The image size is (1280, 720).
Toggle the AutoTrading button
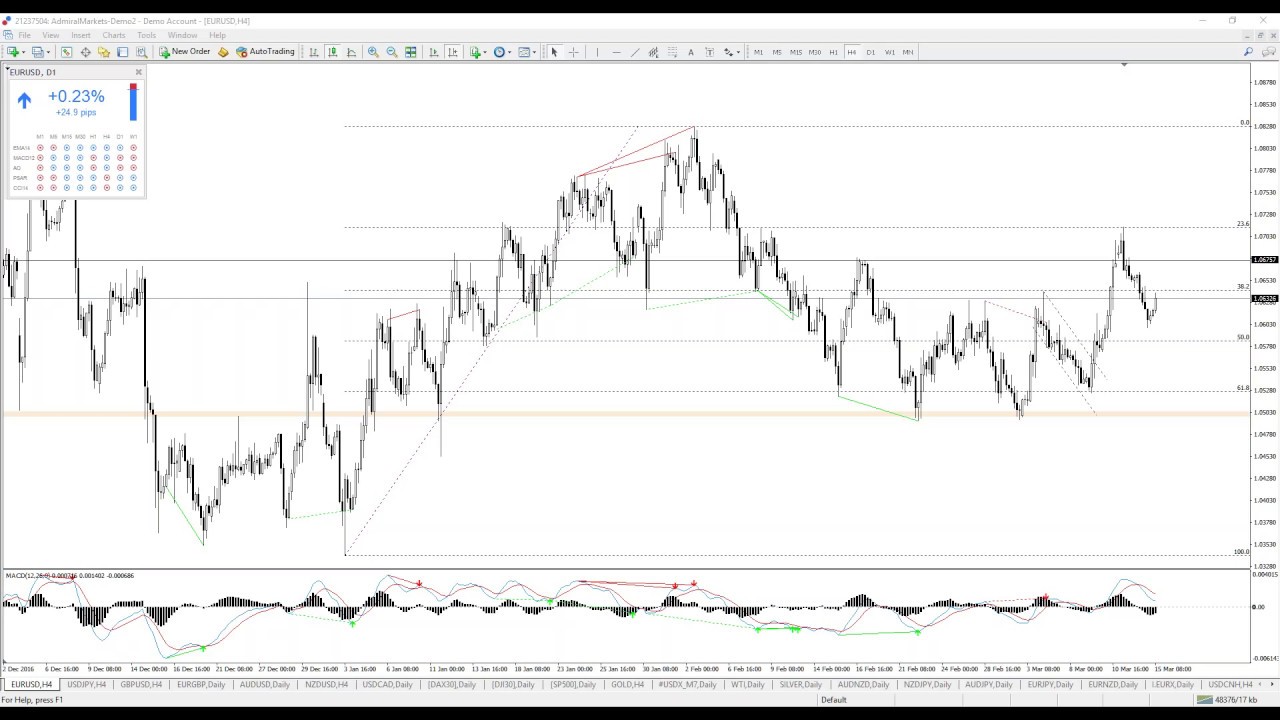click(x=266, y=52)
